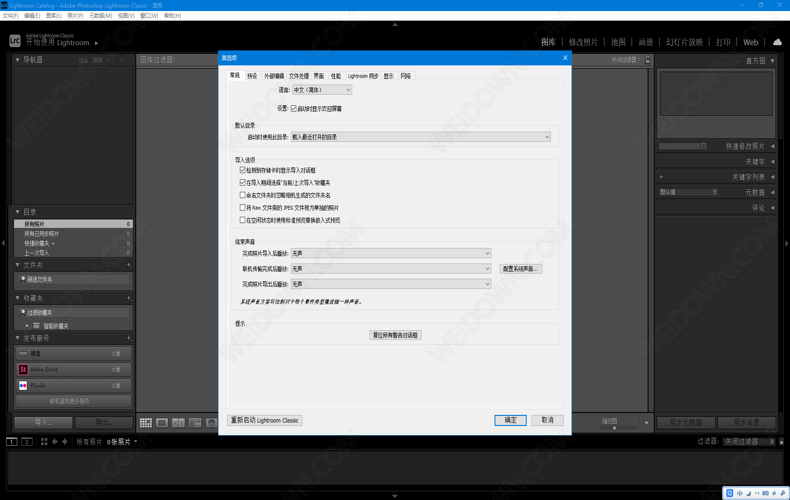The height and width of the screenshot is (500, 790).
Task: Switch to the 外部编辑 external editing tab
Action: click(274, 76)
